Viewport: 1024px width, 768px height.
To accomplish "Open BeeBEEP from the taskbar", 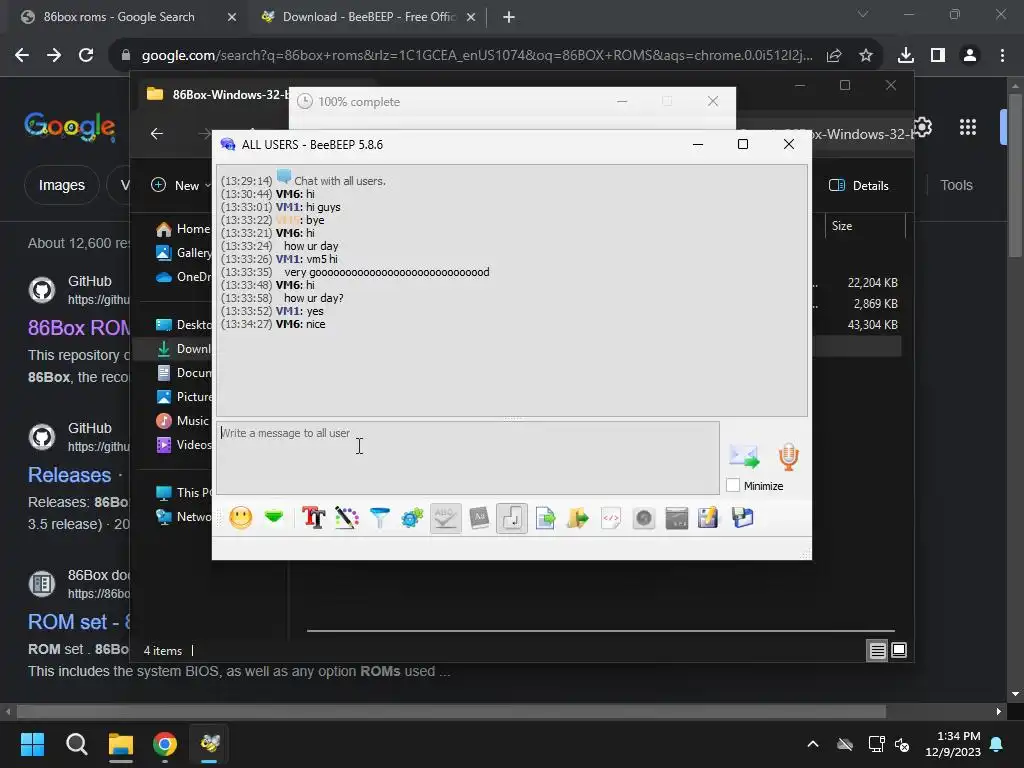I will click(x=210, y=744).
